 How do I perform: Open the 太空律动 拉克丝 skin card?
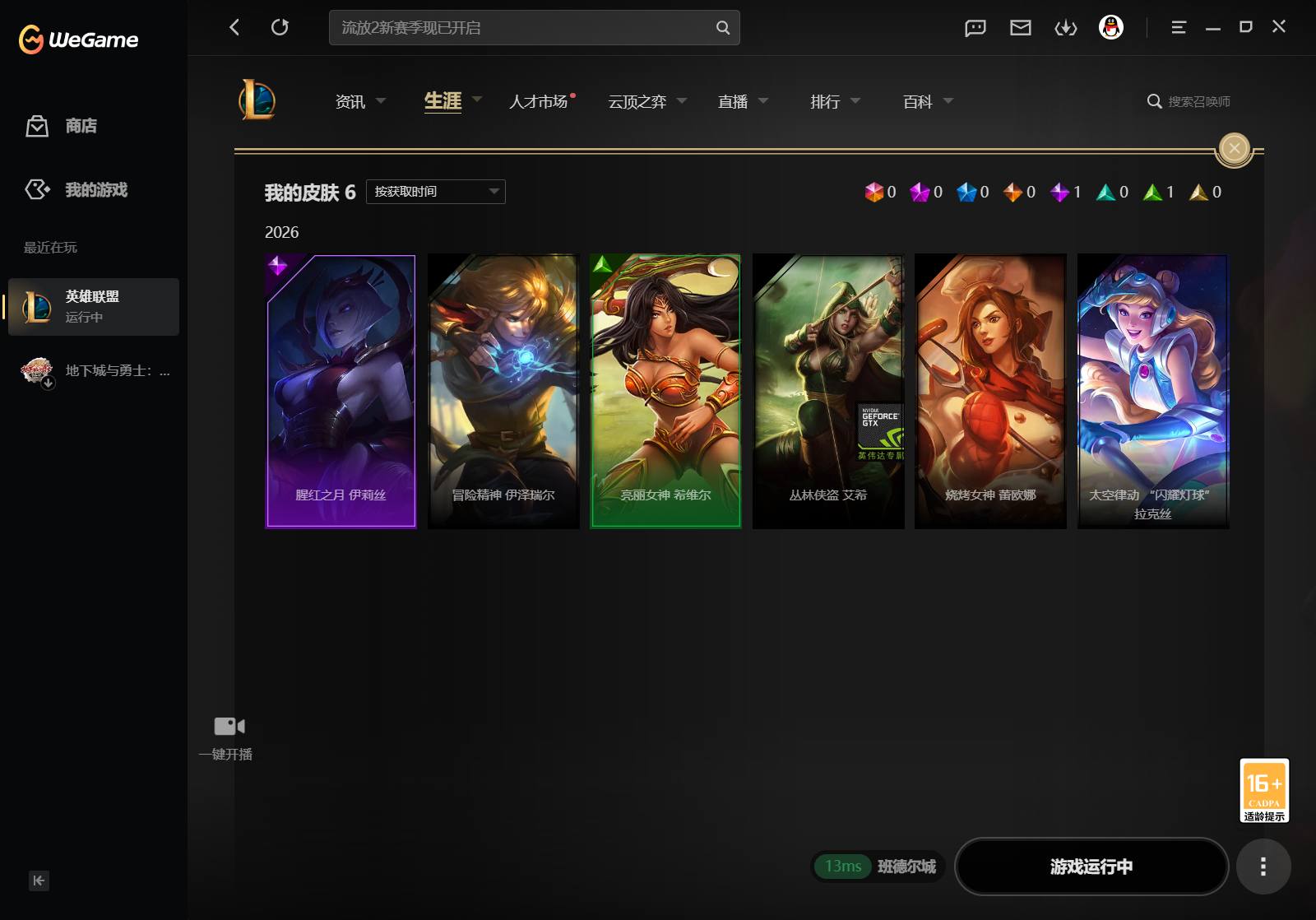coord(1153,391)
